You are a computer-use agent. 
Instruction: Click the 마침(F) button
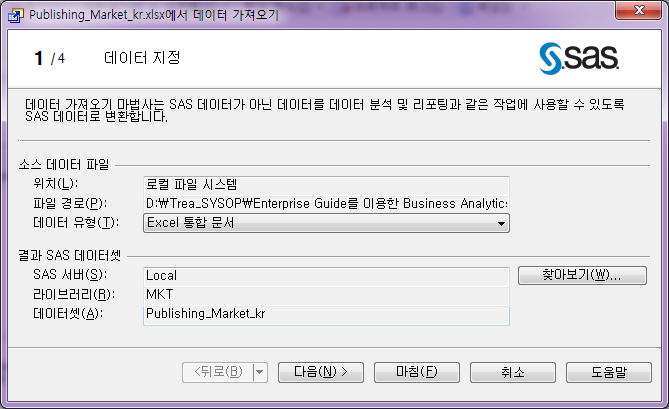tap(417, 372)
